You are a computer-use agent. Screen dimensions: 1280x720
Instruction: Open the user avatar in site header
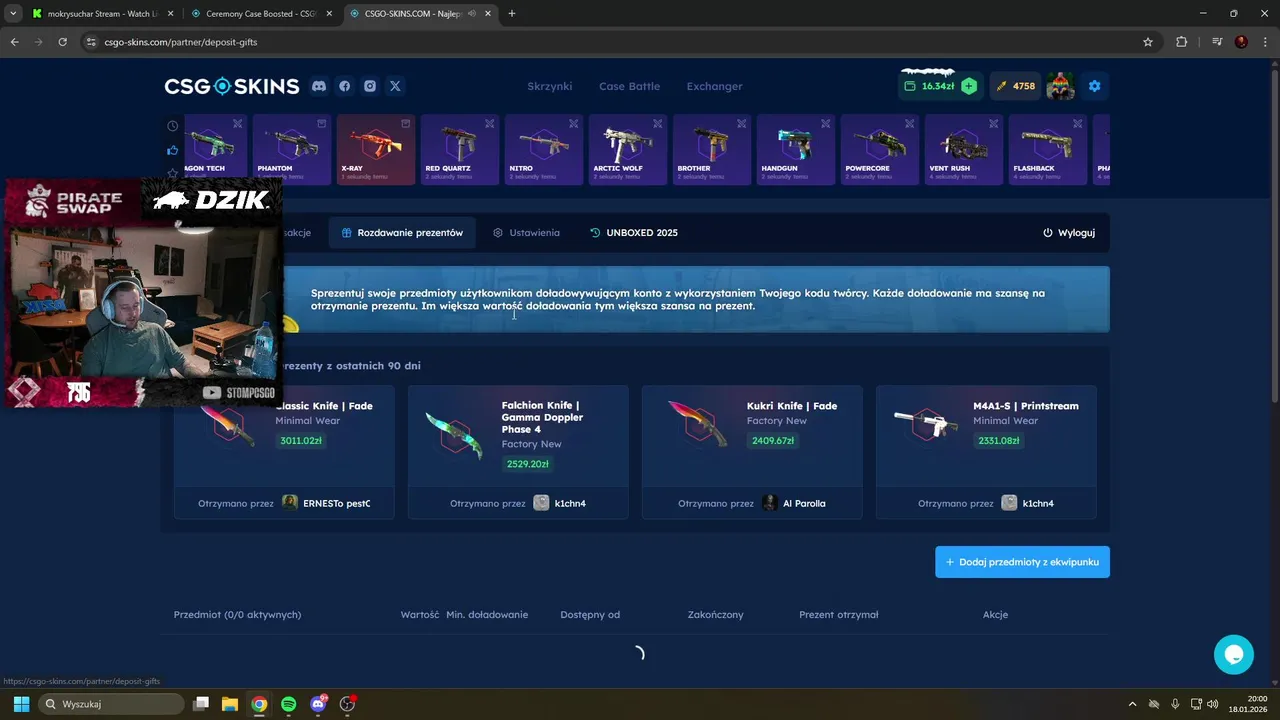(x=1060, y=86)
